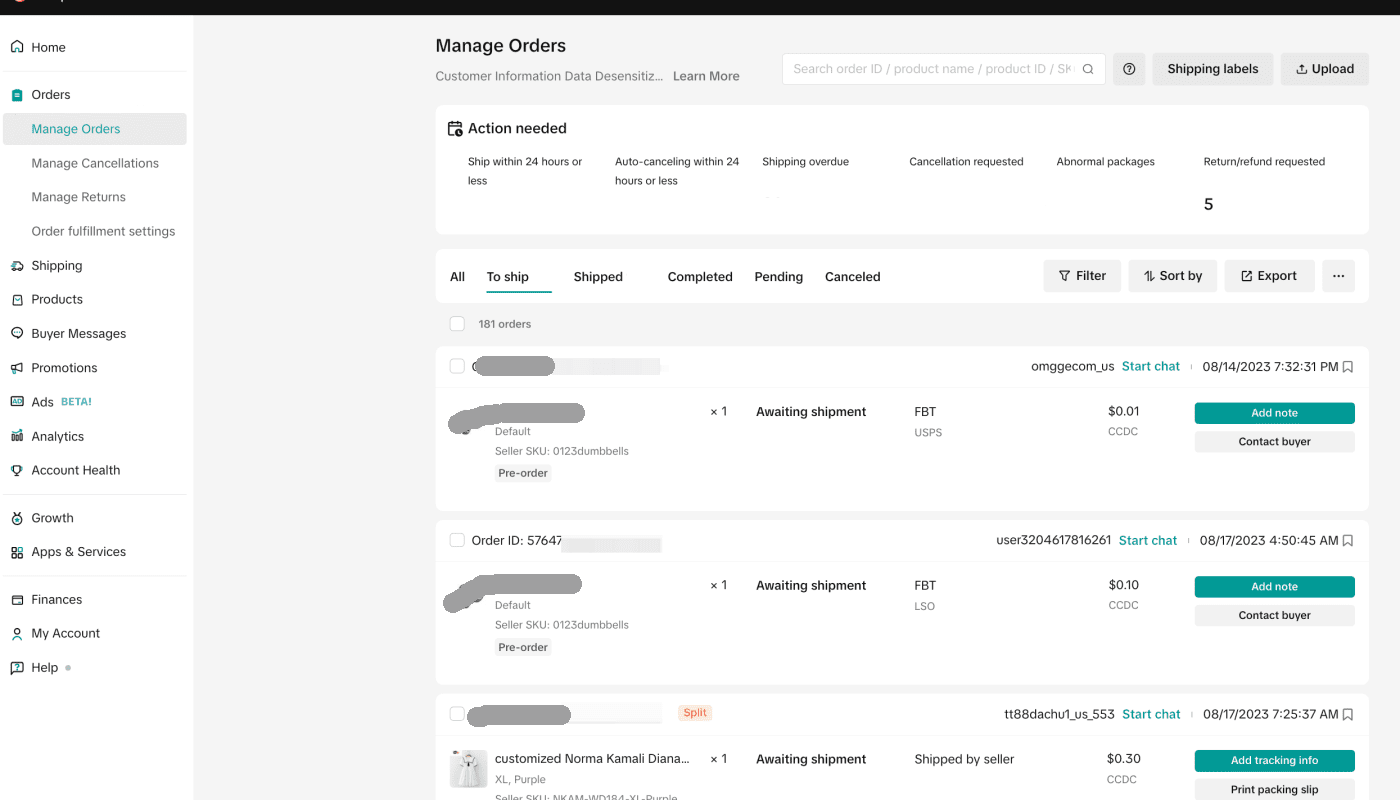Switch to the All orders tab
The height and width of the screenshot is (800, 1400).
pyautogui.click(x=457, y=277)
